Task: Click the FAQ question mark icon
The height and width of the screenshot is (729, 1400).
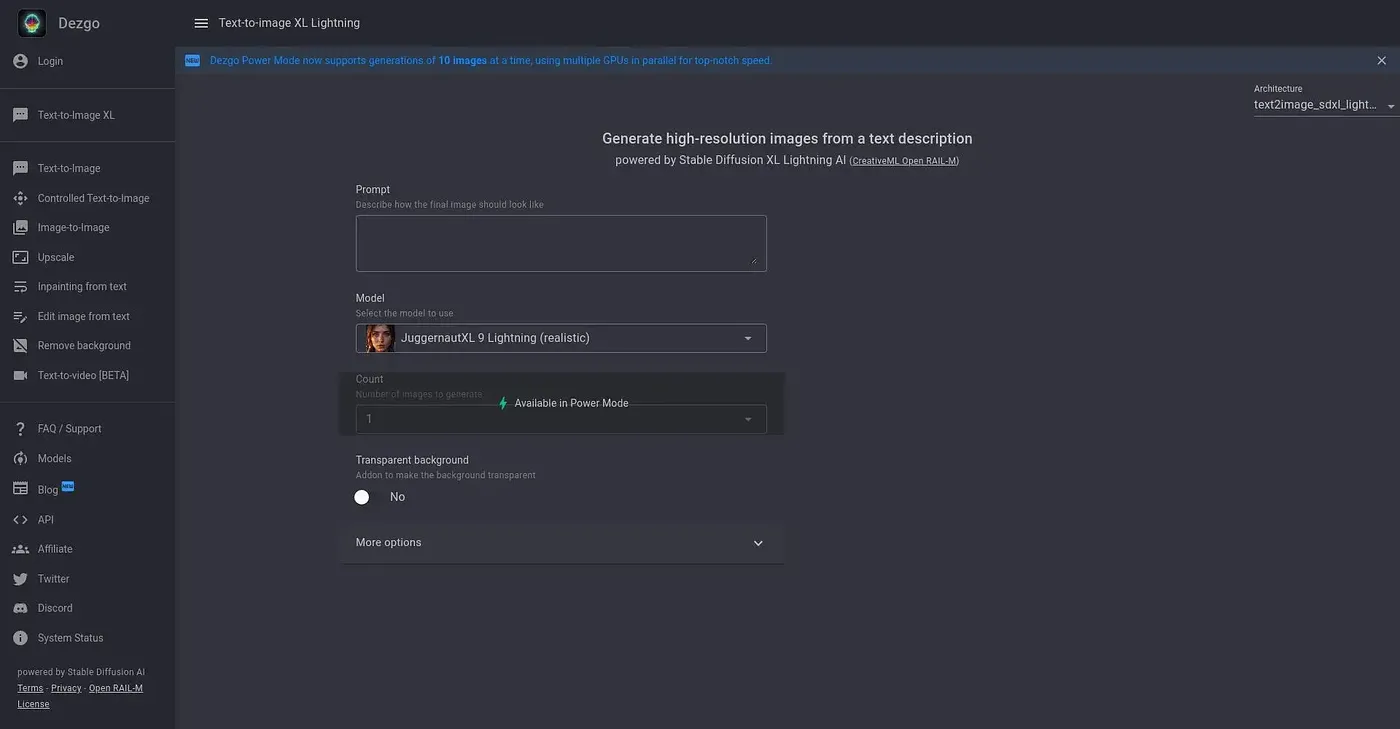Action: pyautogui.click(x=20, y=429)
